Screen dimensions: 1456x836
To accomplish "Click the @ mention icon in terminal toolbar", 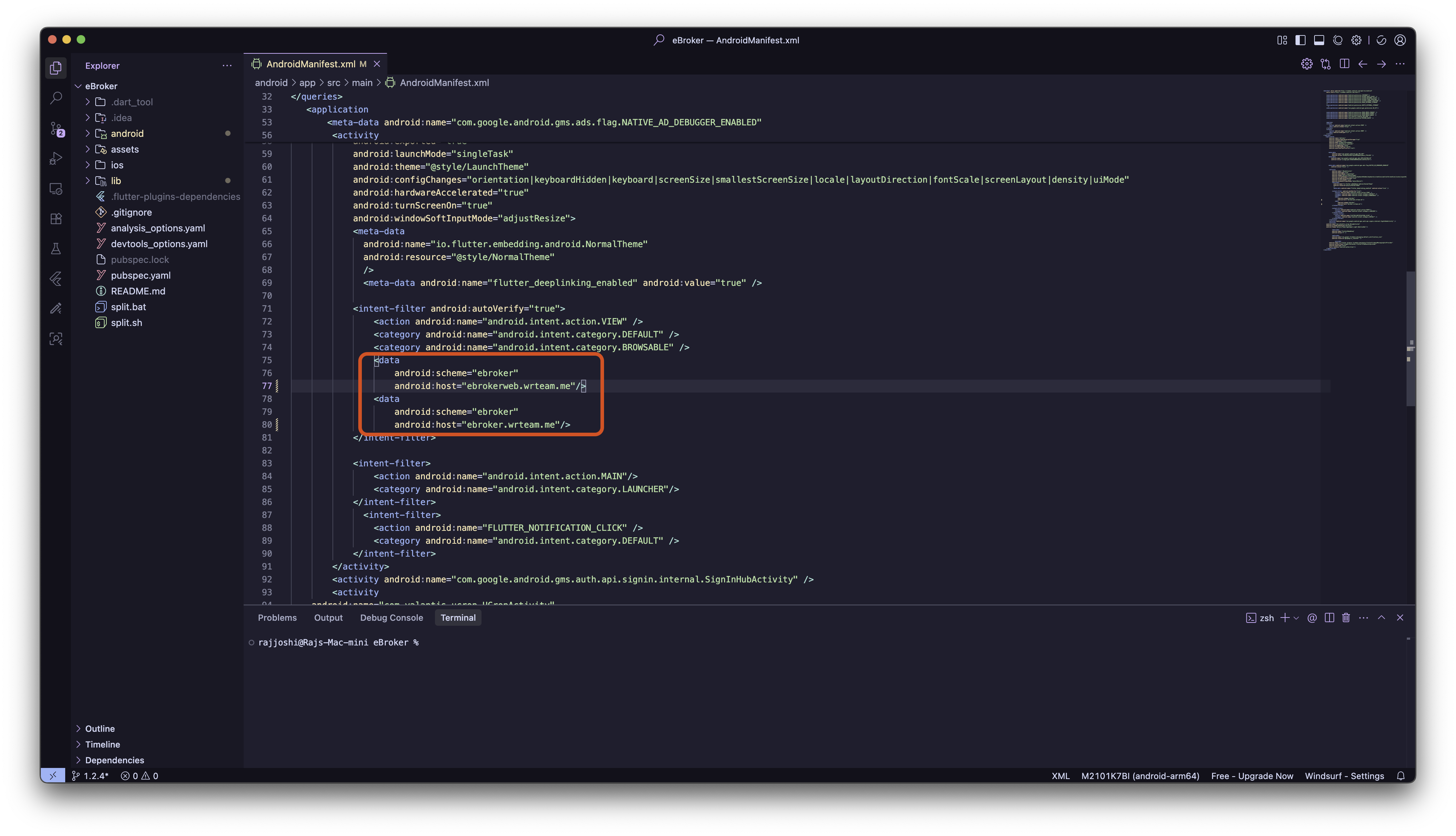I will pos(1312,618).
